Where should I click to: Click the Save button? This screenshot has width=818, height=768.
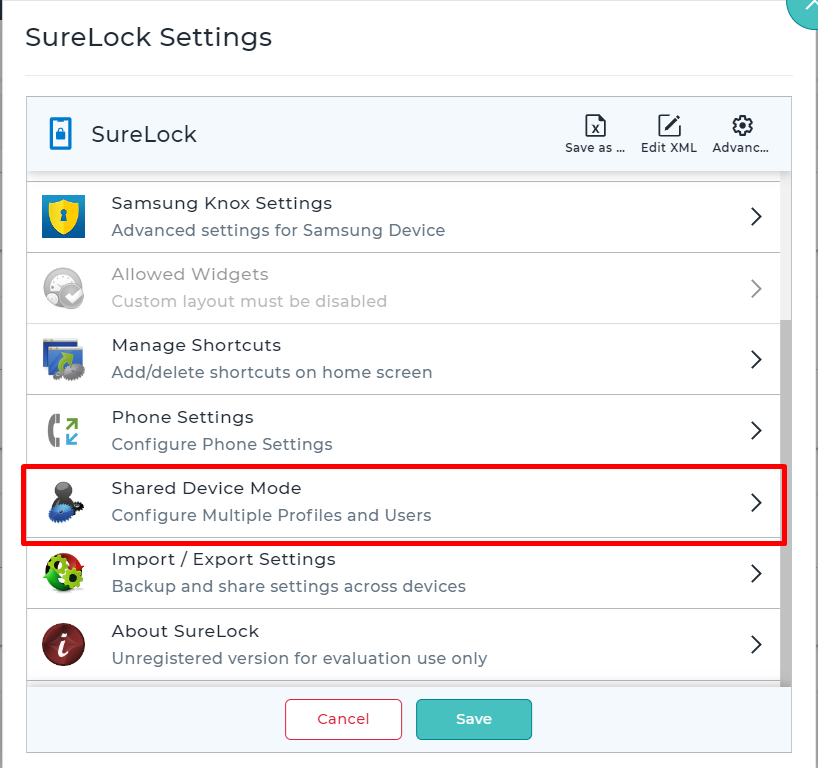[x=474, y=719]
